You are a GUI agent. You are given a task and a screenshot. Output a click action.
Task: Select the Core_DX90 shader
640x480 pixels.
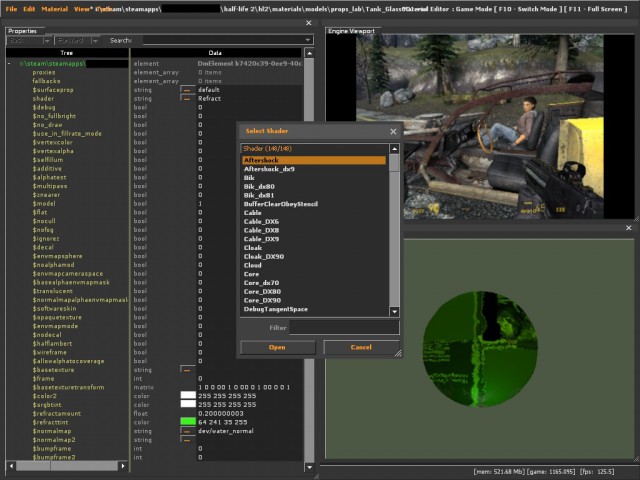(313, 300)
